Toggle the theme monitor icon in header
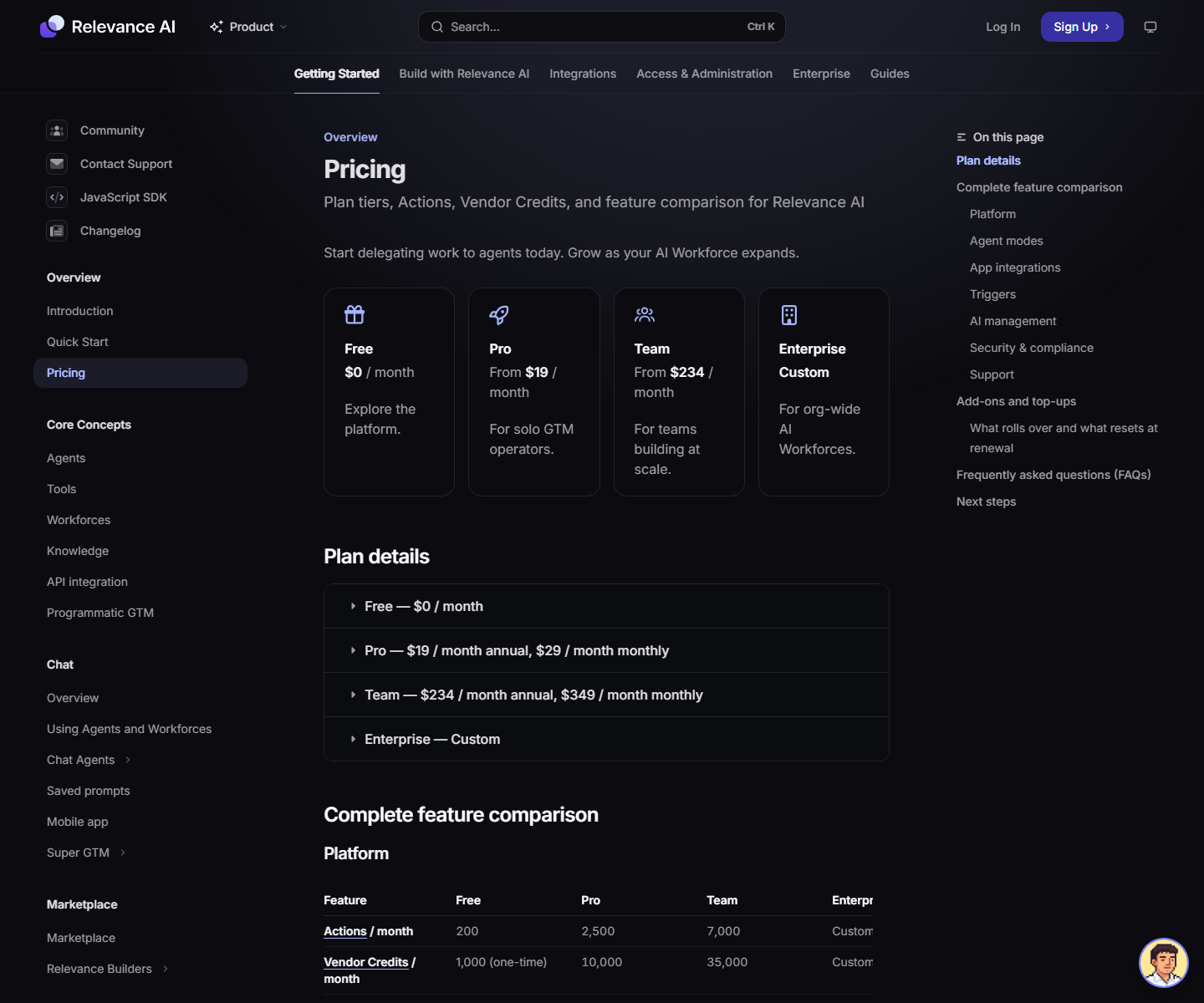The height and width of the screenshot is (1003, 1204). click(x=1150, y=27)
